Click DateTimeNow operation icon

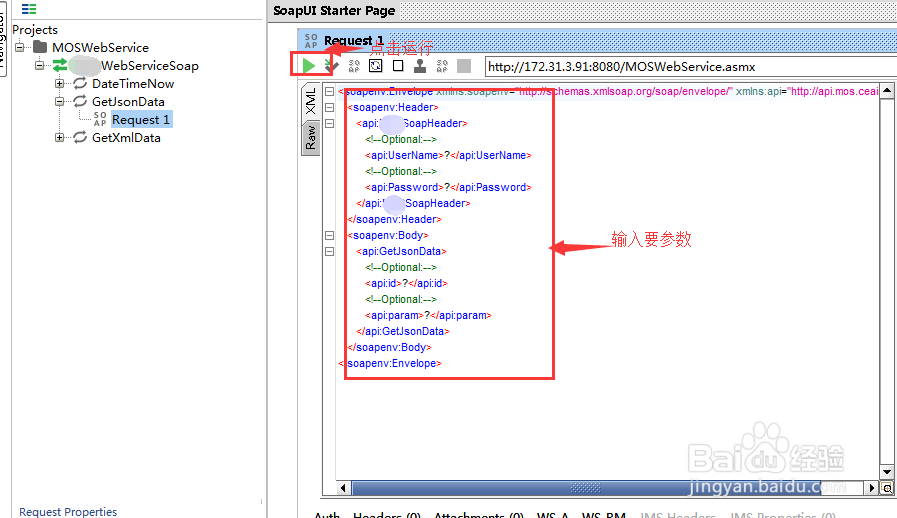(80, 84)
